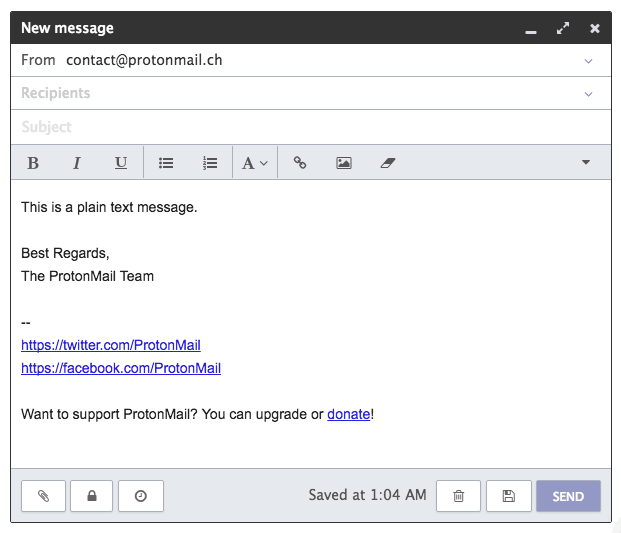
Task: Toggle italic formatting
Action: click(x=76, y=163)
